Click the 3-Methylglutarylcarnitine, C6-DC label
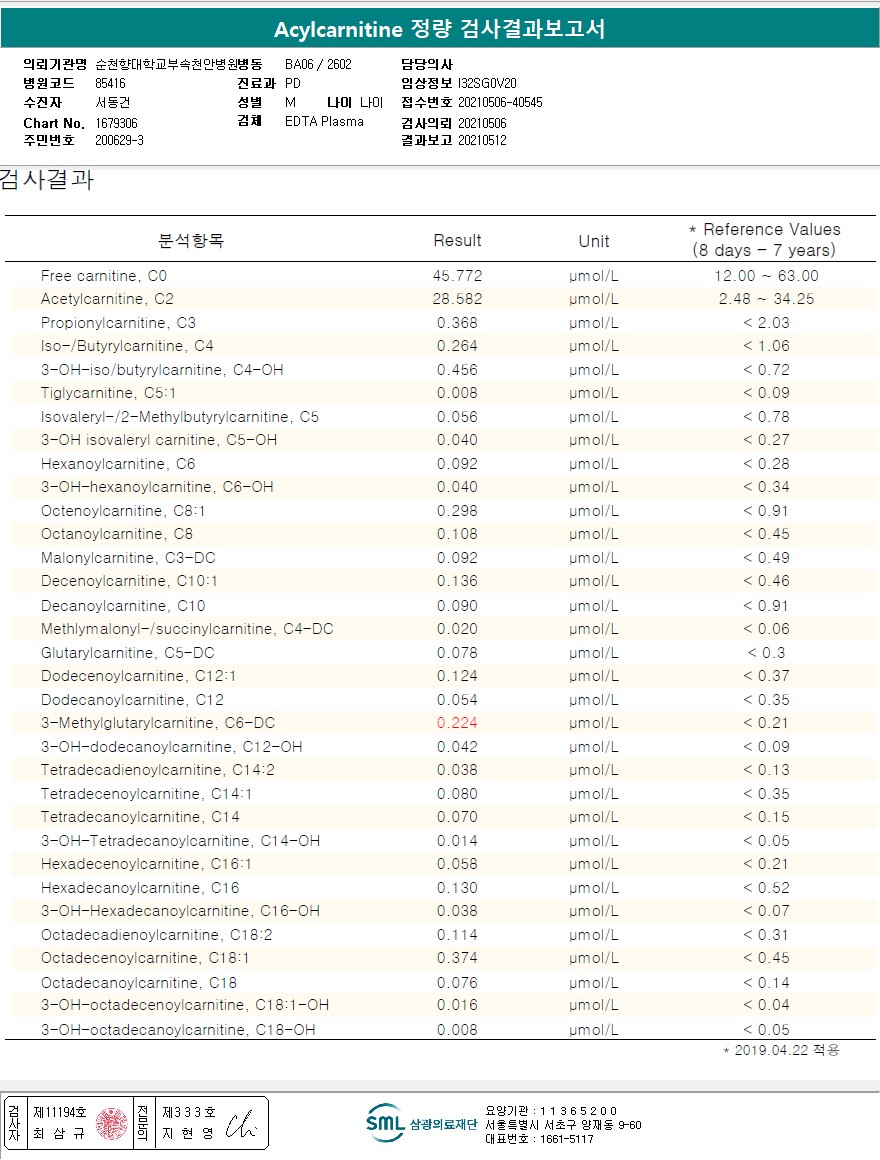 [158, 723]
